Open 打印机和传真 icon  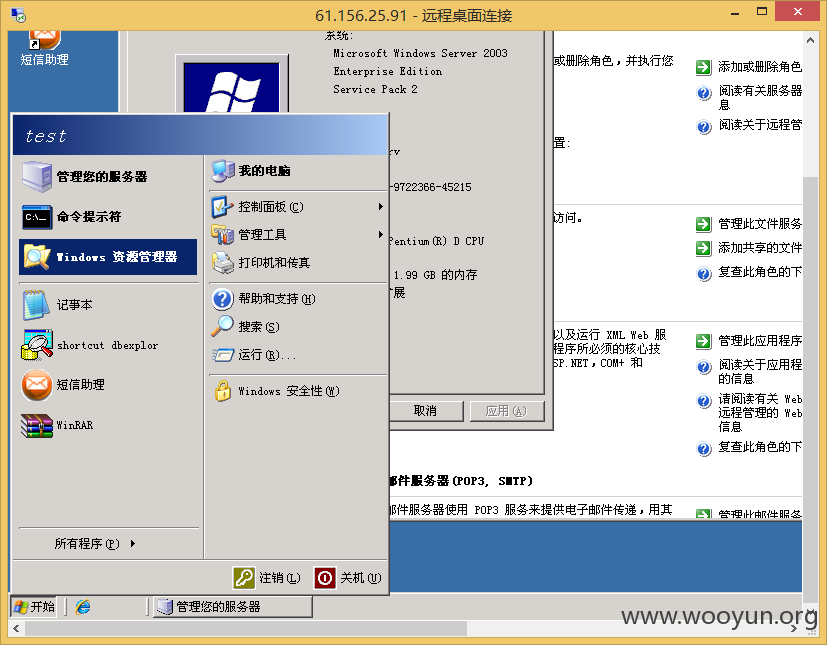click(x=222, y=262)
